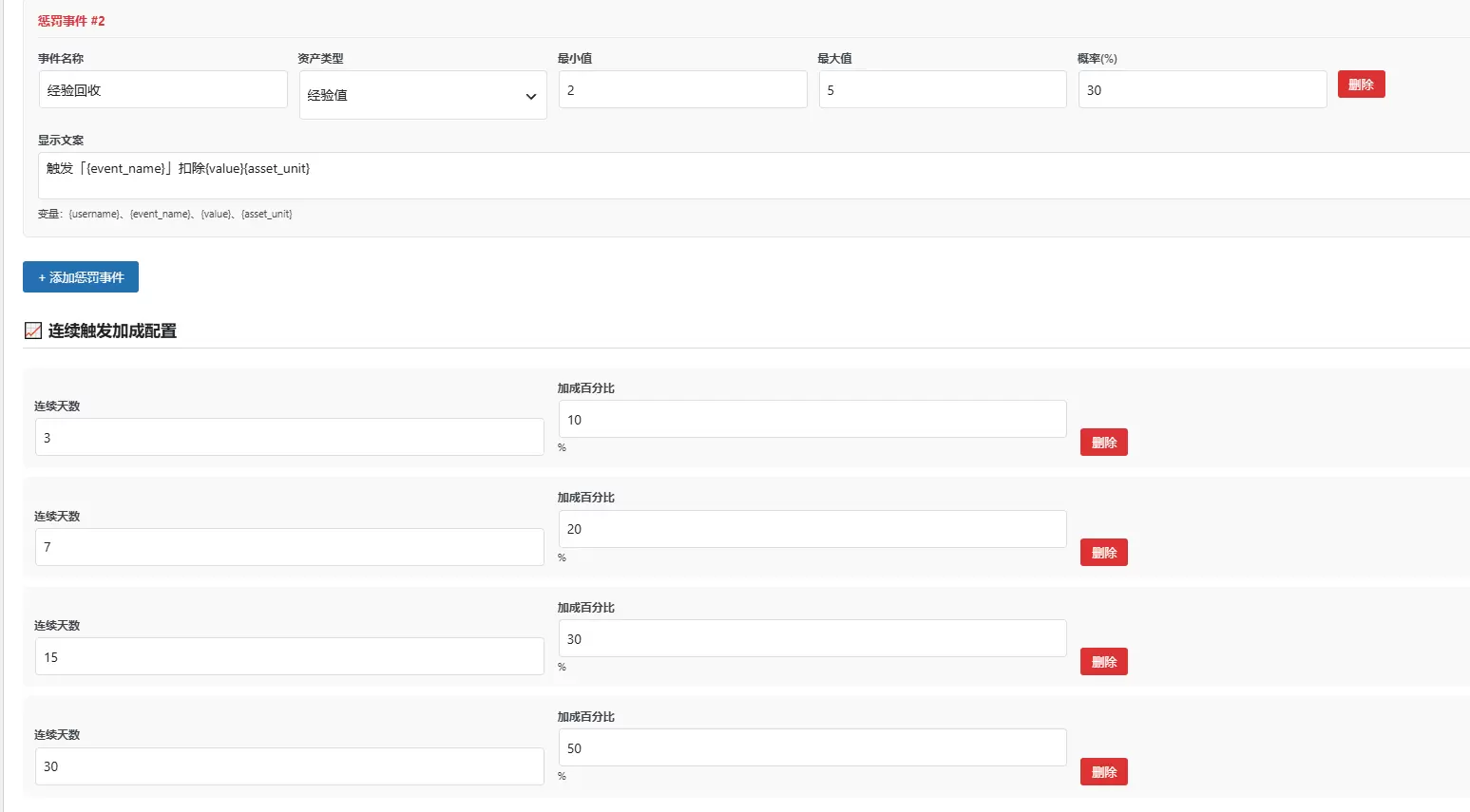Delete the 3-day bonus row
1470x812 pixels.
coord(1103,443)
